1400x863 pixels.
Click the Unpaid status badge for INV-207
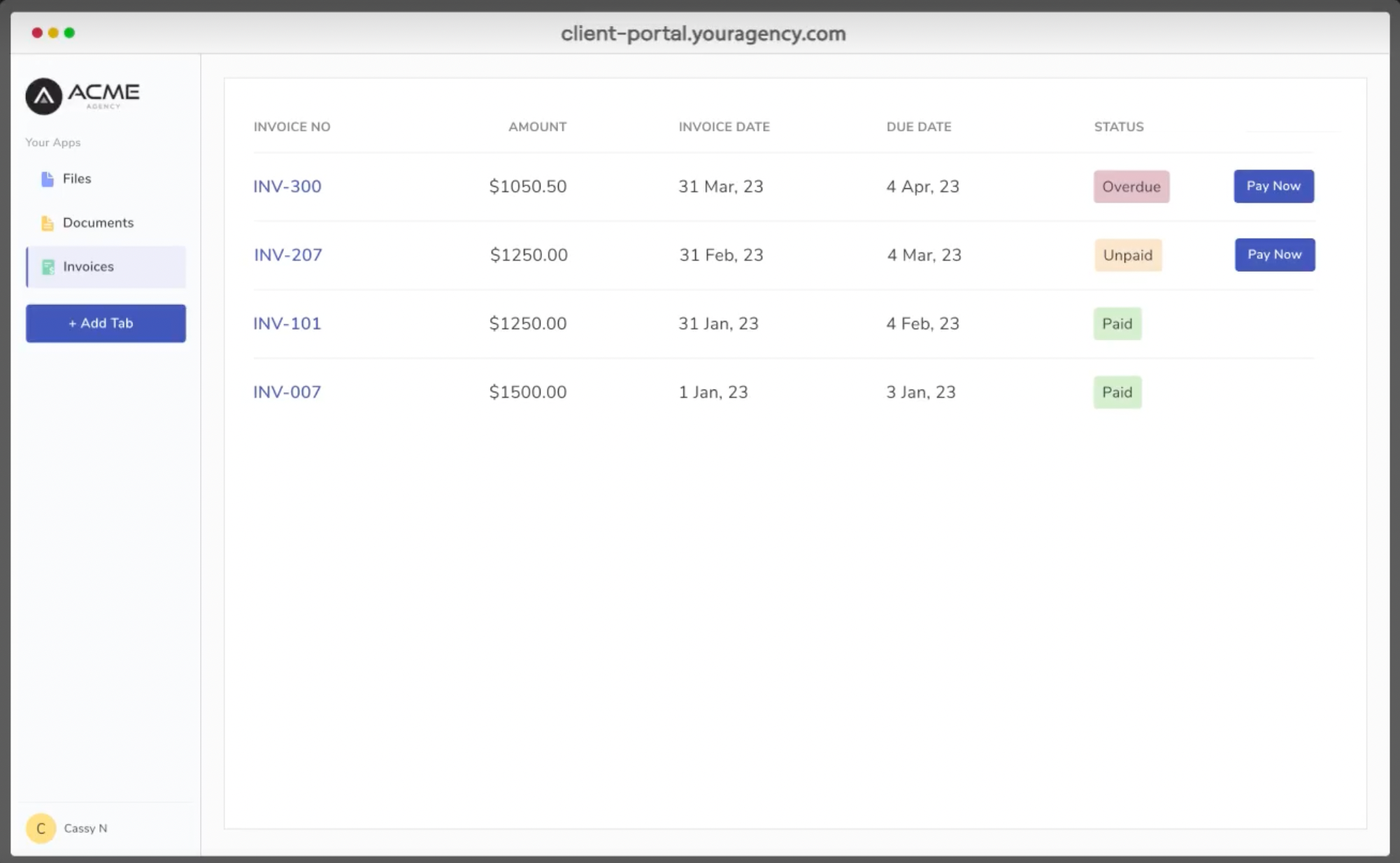[1128, 255]
